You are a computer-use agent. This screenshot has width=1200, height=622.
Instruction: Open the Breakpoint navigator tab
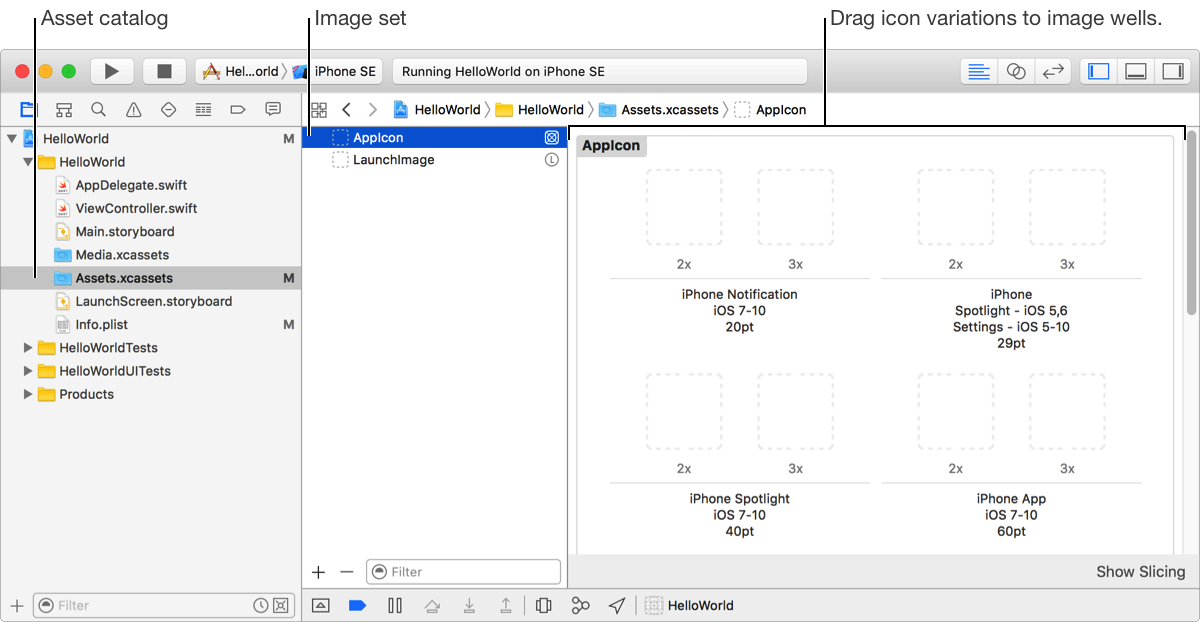[x=238, y=109]
